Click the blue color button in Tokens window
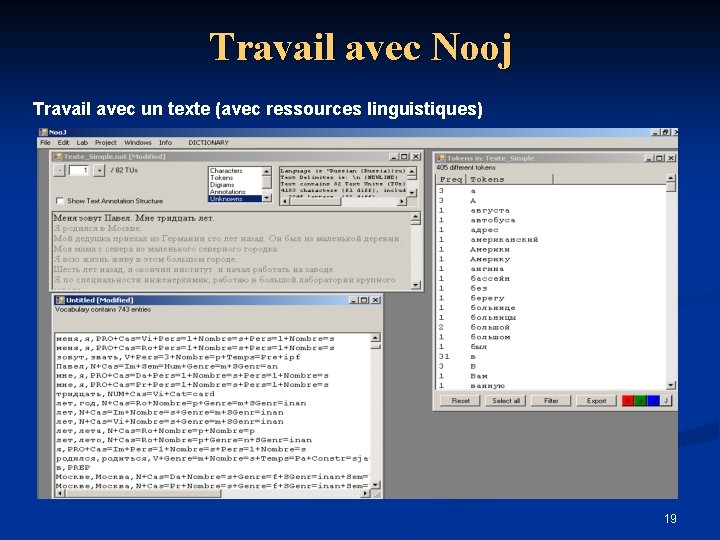 pyautogui.click(x=653, y=401)
